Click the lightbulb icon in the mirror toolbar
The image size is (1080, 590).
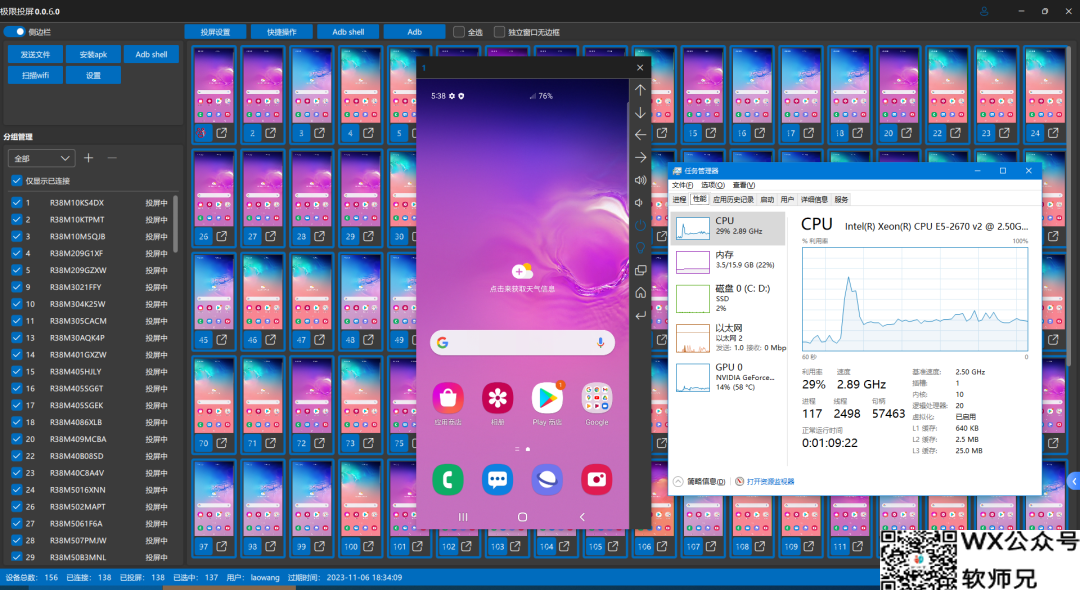point(641,248)
